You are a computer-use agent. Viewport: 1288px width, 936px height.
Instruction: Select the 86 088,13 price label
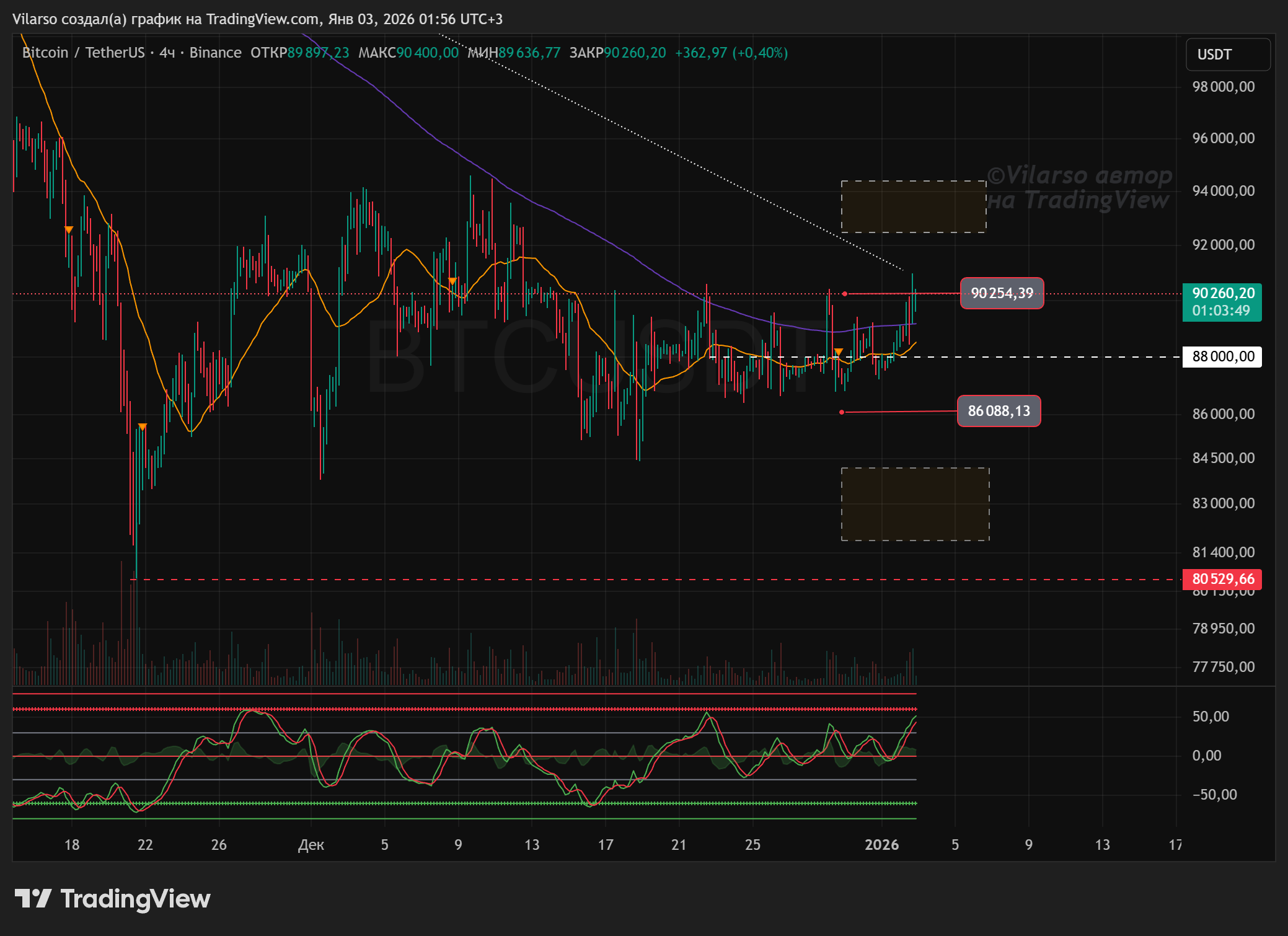[999, 411]
